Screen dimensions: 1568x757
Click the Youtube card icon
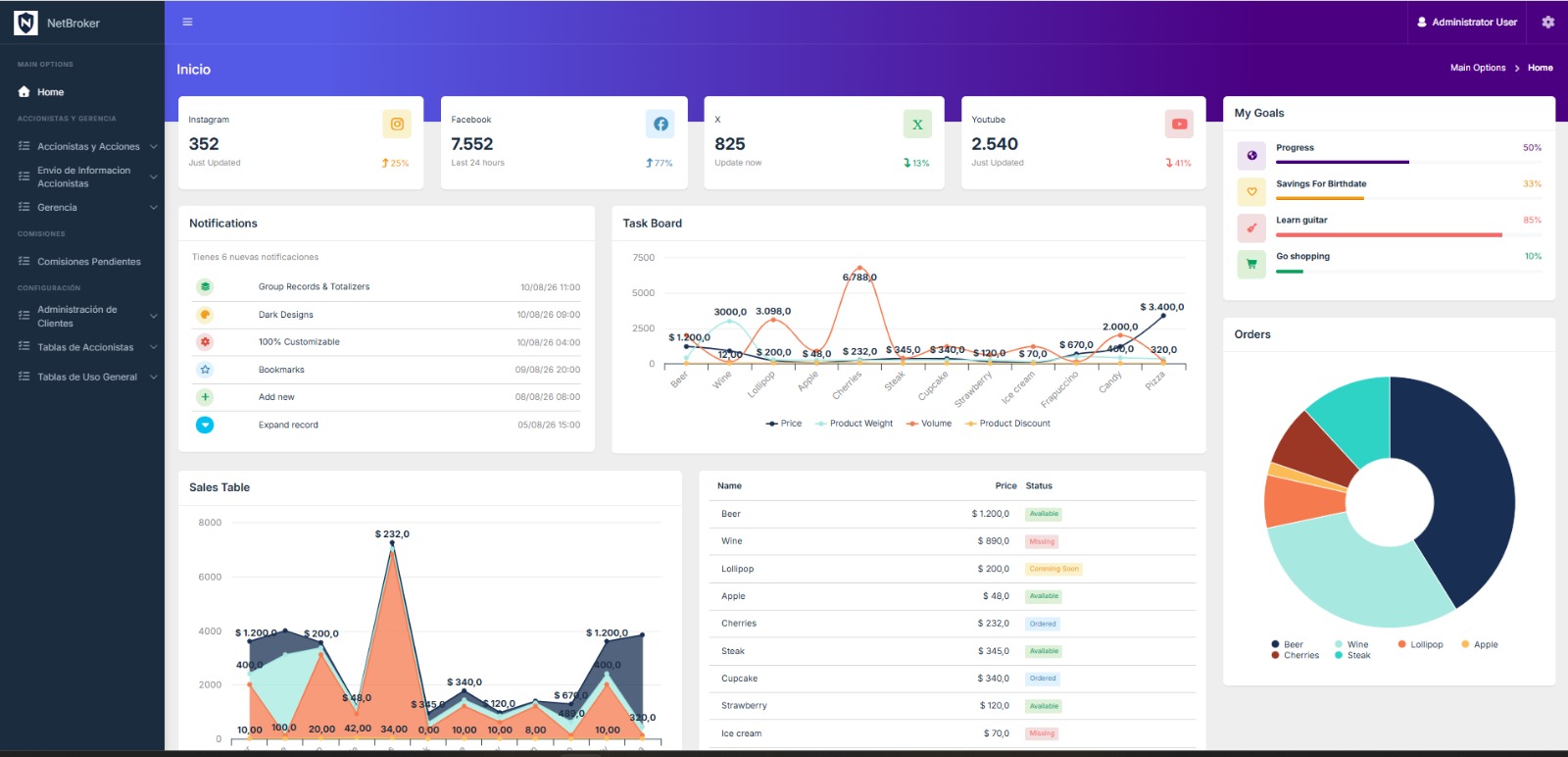1179,125
